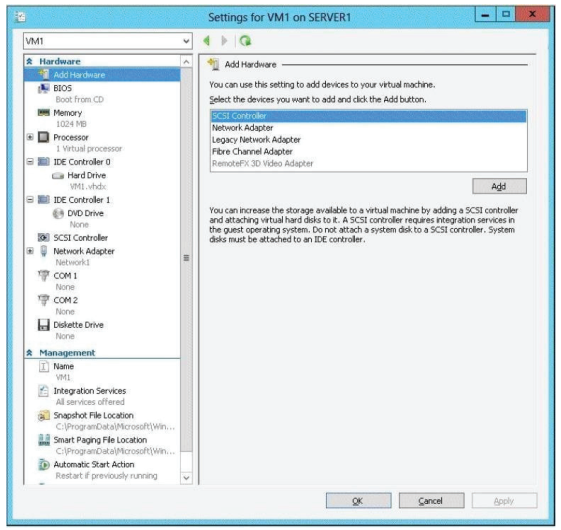561x530 pixels.
Task: Select the SCSI Controller icon in the tree
Action: [x=44, y=238]
